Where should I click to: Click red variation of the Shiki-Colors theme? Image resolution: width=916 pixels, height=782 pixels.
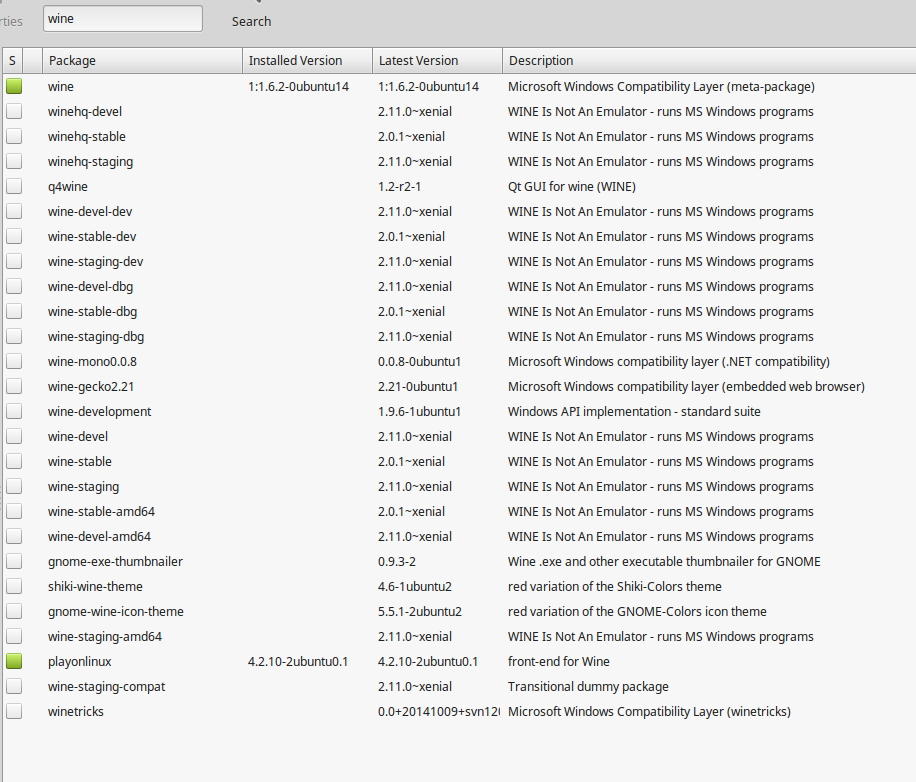click(615, 586)
